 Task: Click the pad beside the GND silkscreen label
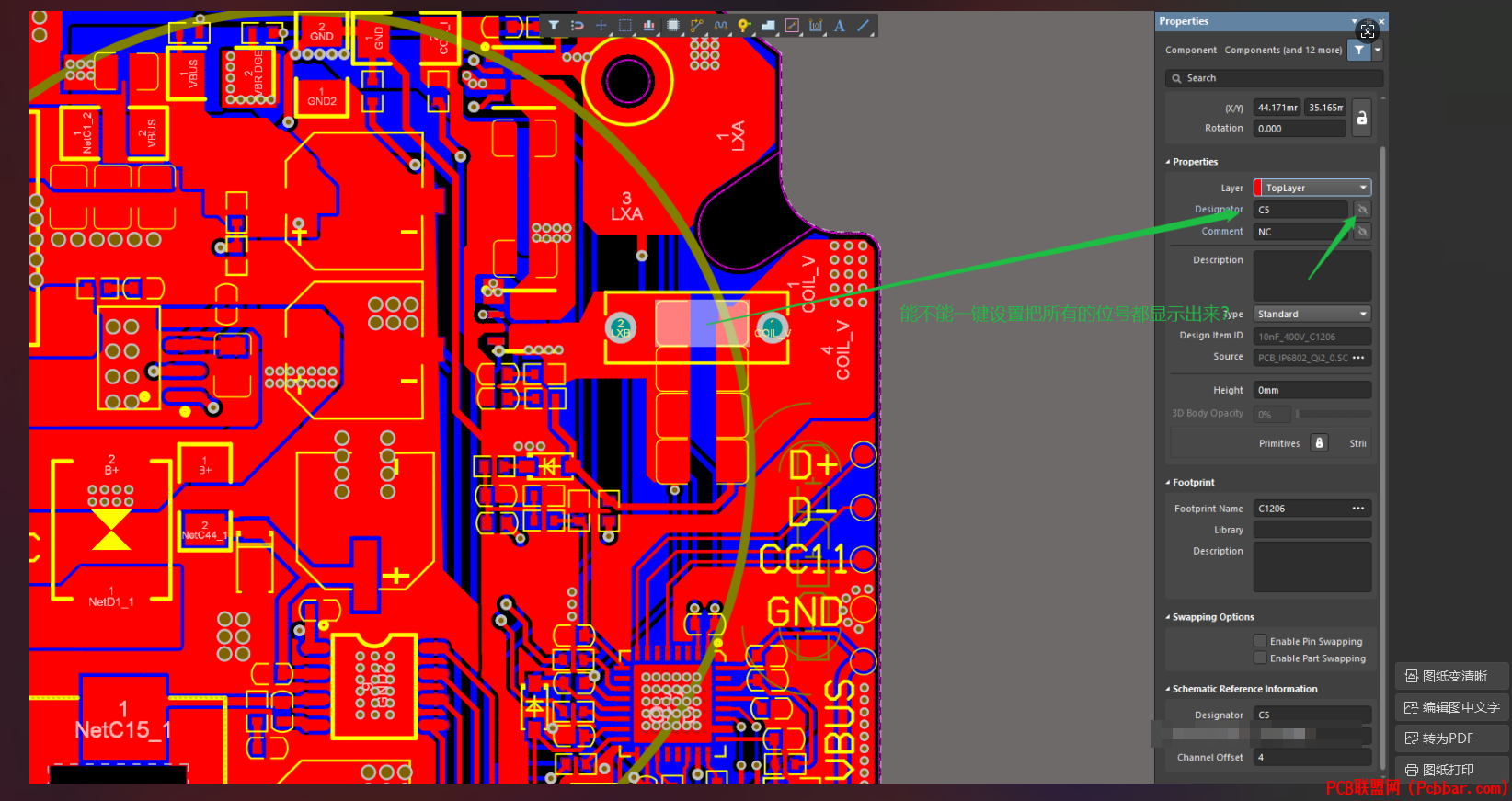[863, 608]
